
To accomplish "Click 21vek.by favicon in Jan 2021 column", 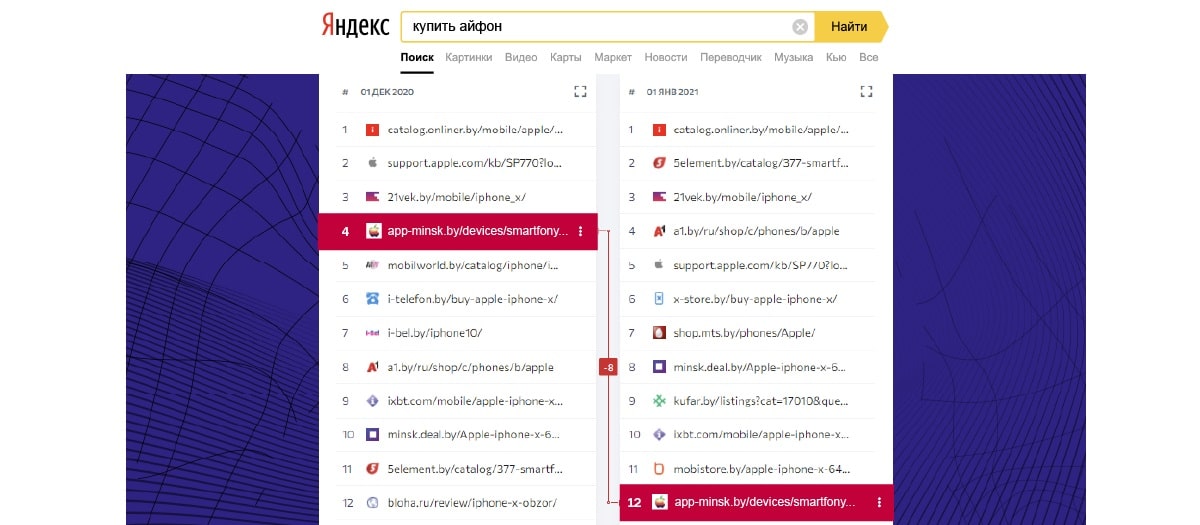I will click(x=659, y=197).
